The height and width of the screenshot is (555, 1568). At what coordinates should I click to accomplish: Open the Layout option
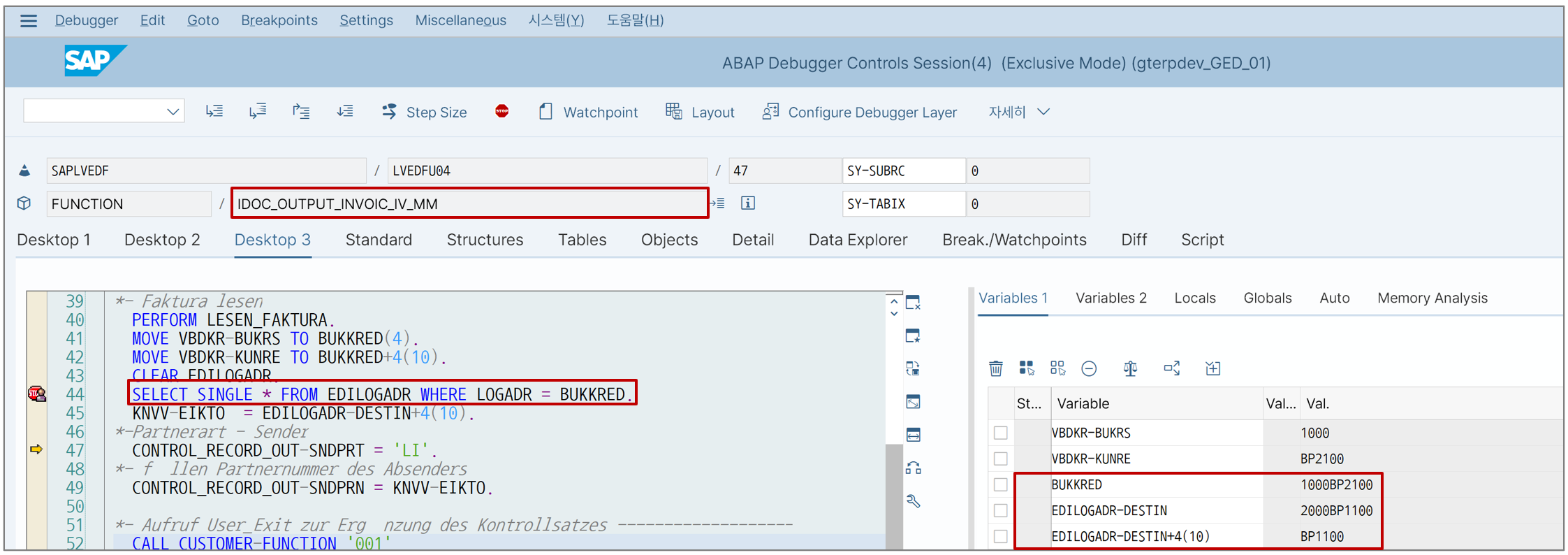tap(700, 112)
